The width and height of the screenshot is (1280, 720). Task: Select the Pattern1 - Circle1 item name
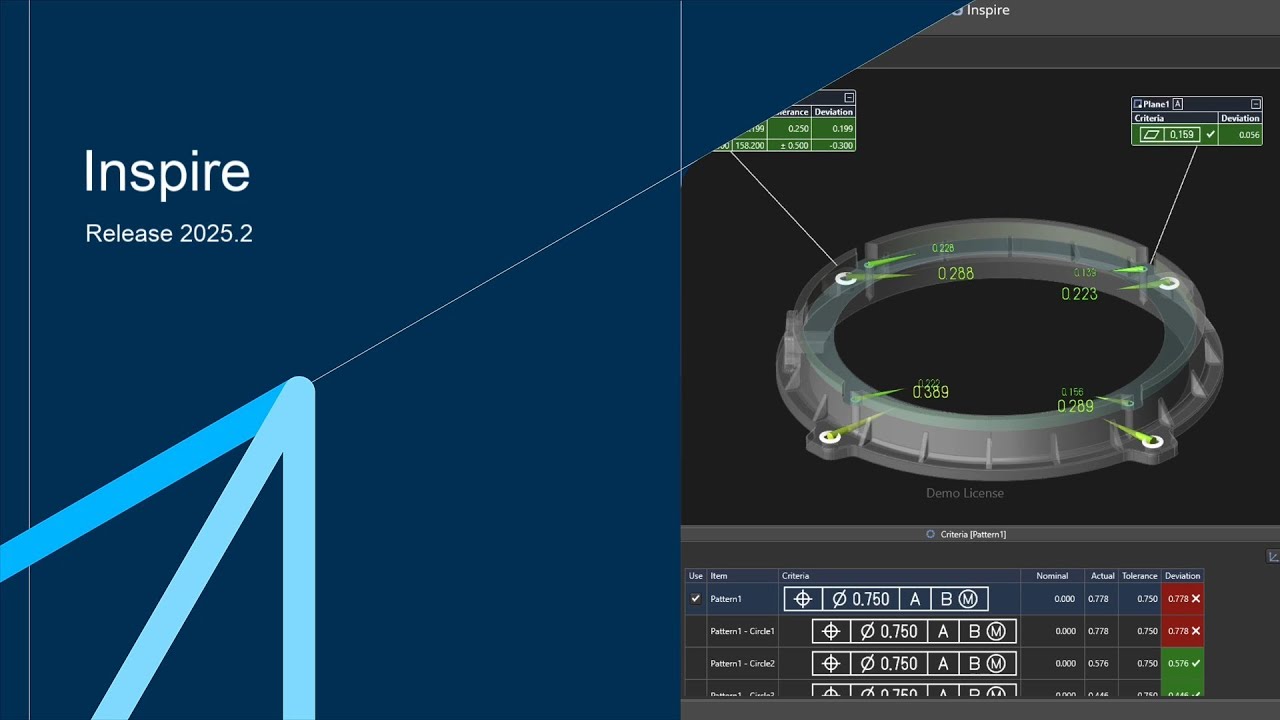point(742,631)
